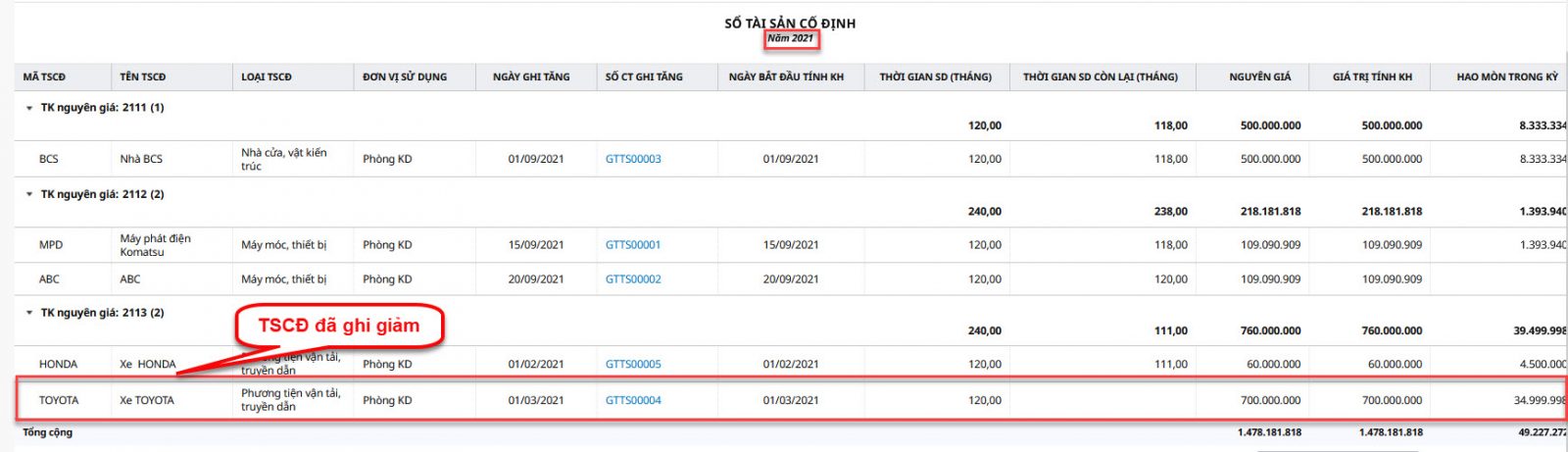Select the Máy phát điện Komatsu row
This screenshot has height=452, width=1568.
point(155,245)
